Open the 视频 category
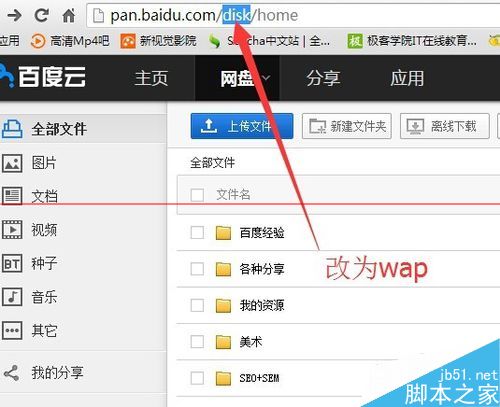 (x=44, y=230)
